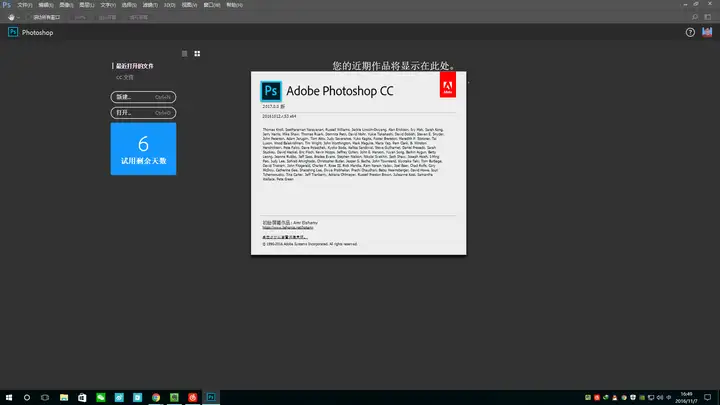
Task: Select the CC 文件 tab
Action: click(x=124, y=77)
